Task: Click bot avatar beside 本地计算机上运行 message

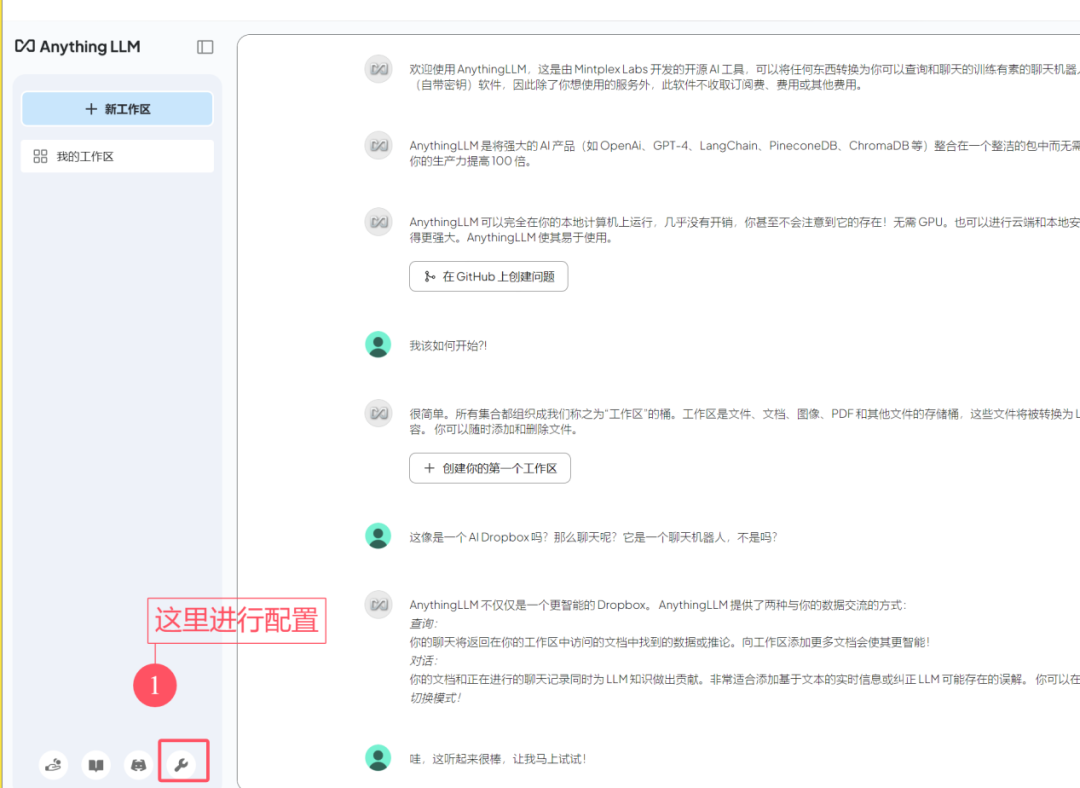Action: [x=378, y=222]
